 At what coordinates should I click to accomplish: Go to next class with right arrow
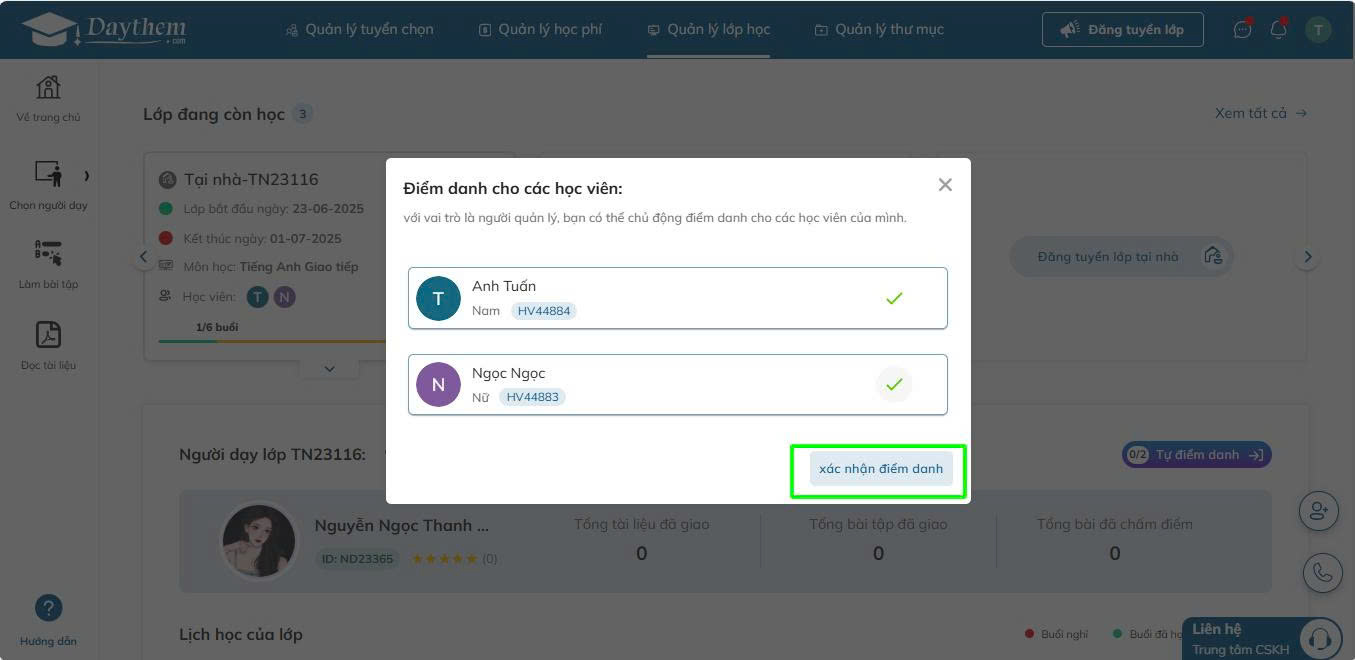(1307, 257)
